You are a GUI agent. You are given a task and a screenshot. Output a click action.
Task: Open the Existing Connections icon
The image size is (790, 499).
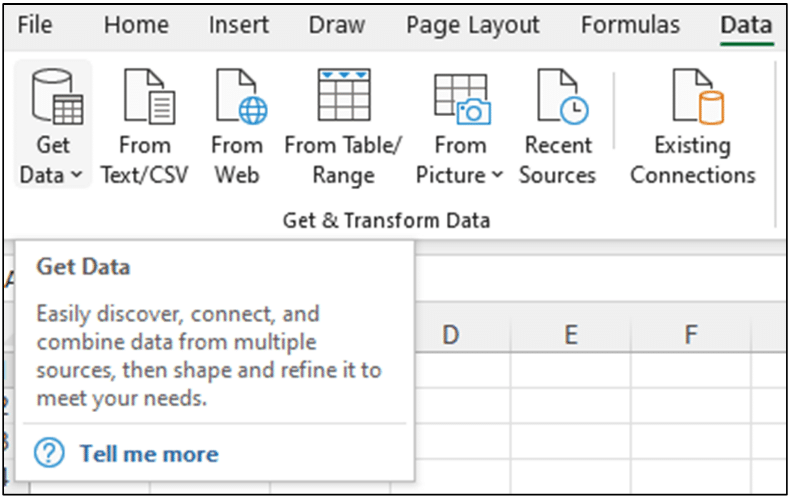698,97
